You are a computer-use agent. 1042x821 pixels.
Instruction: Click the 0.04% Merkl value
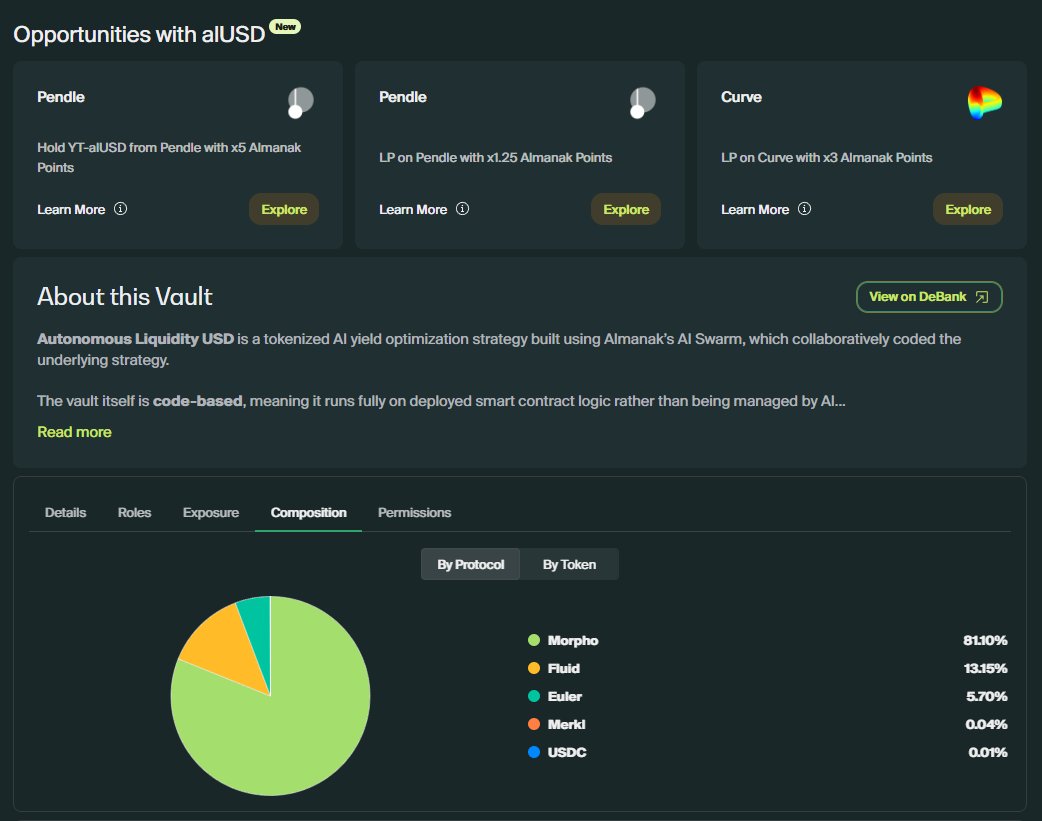(986, 724)
